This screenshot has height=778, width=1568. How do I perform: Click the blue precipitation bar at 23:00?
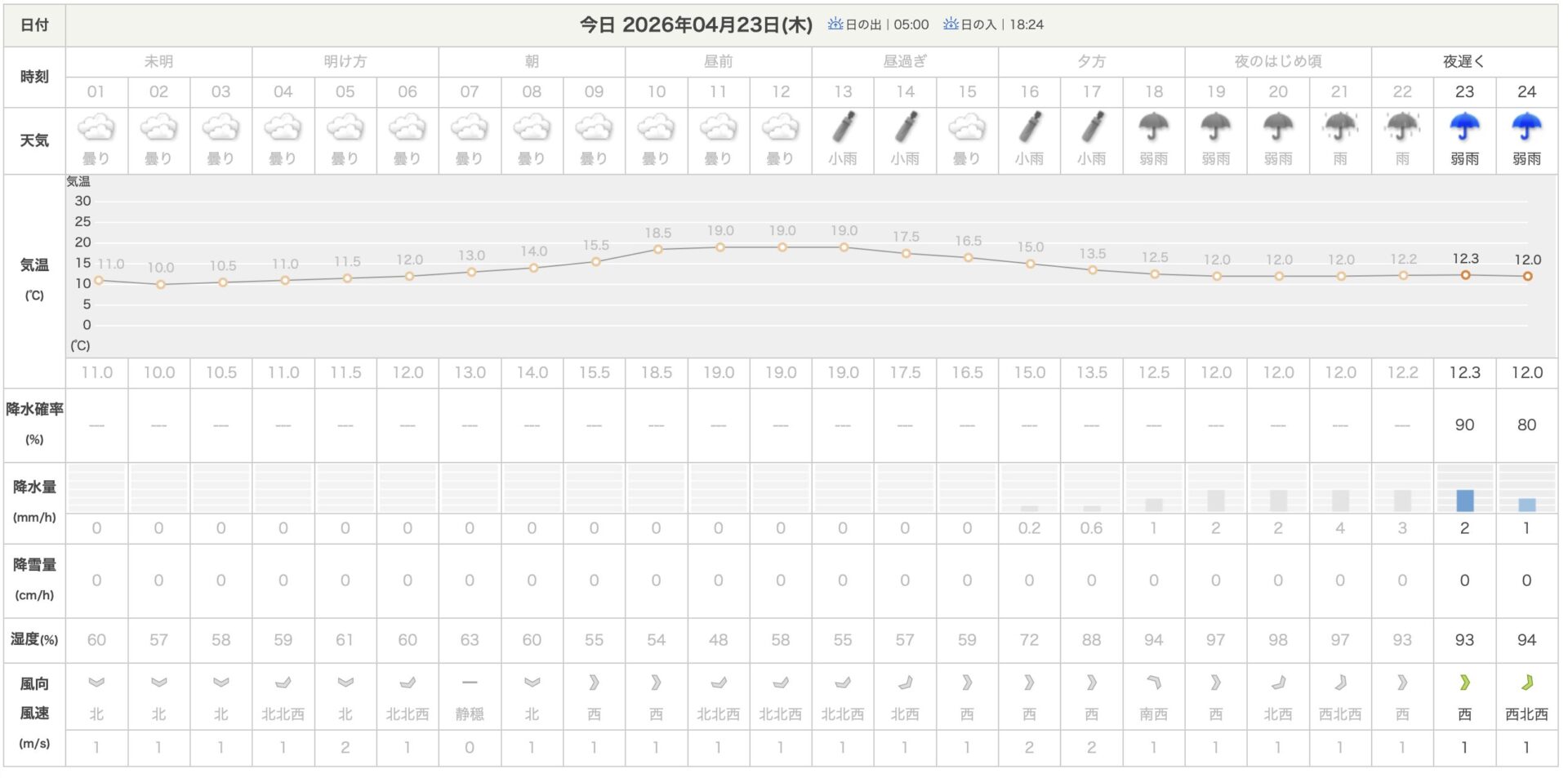click(1464, 500)
